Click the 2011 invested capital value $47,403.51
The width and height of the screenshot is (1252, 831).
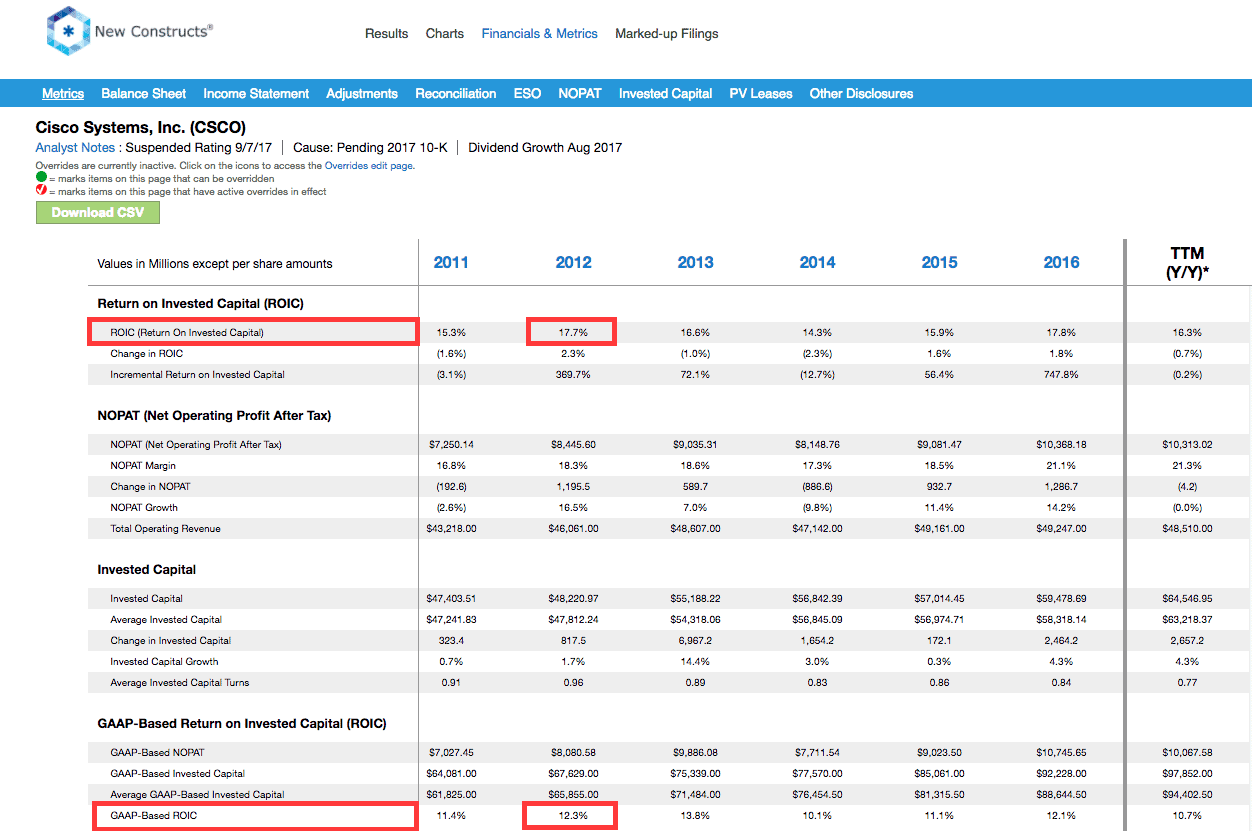[x=451, y=599]
